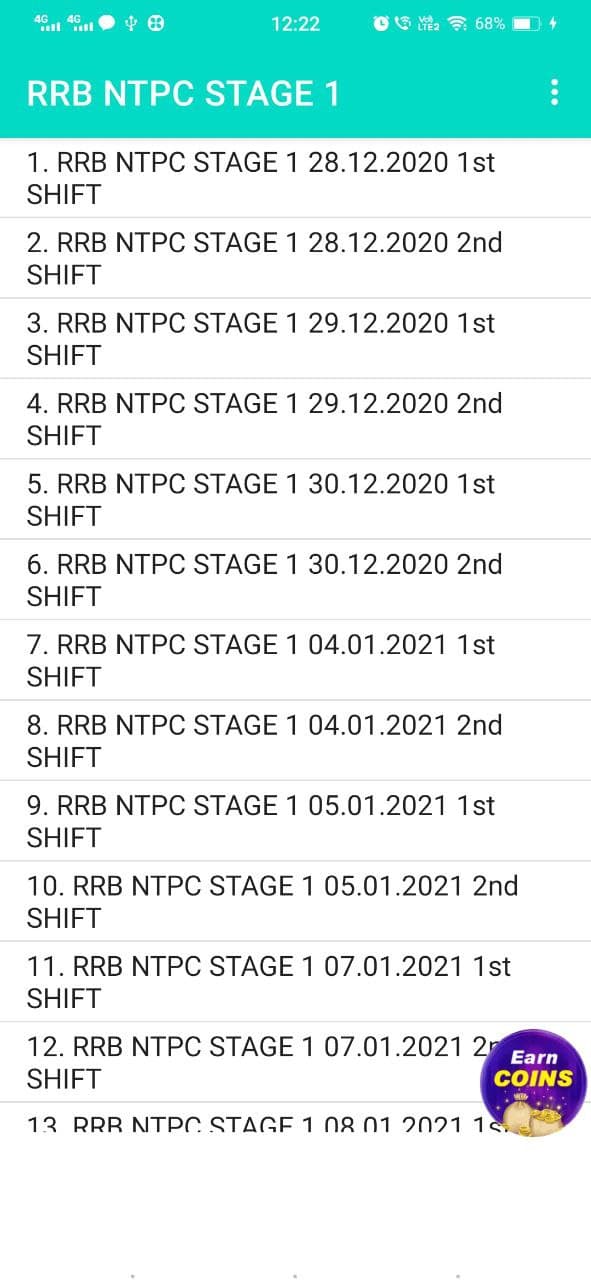
Task: Select item 10 for 05.01.2021 2nd shift
Action: 295,902
